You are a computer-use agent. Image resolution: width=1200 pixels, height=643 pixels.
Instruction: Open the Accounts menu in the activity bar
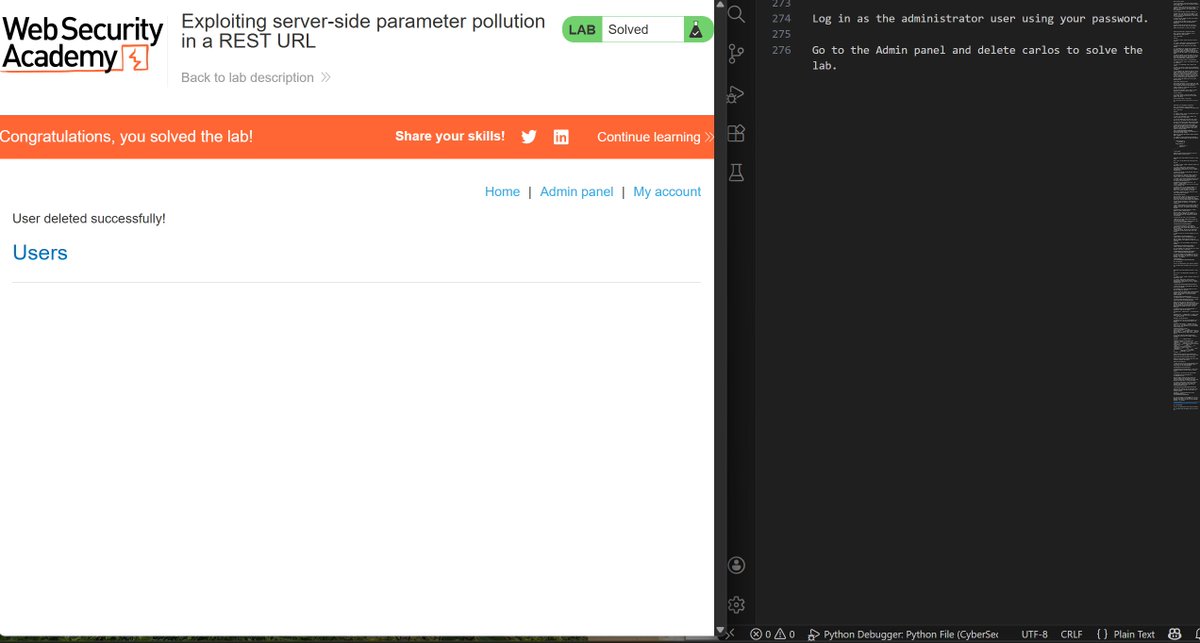[736, 565]
